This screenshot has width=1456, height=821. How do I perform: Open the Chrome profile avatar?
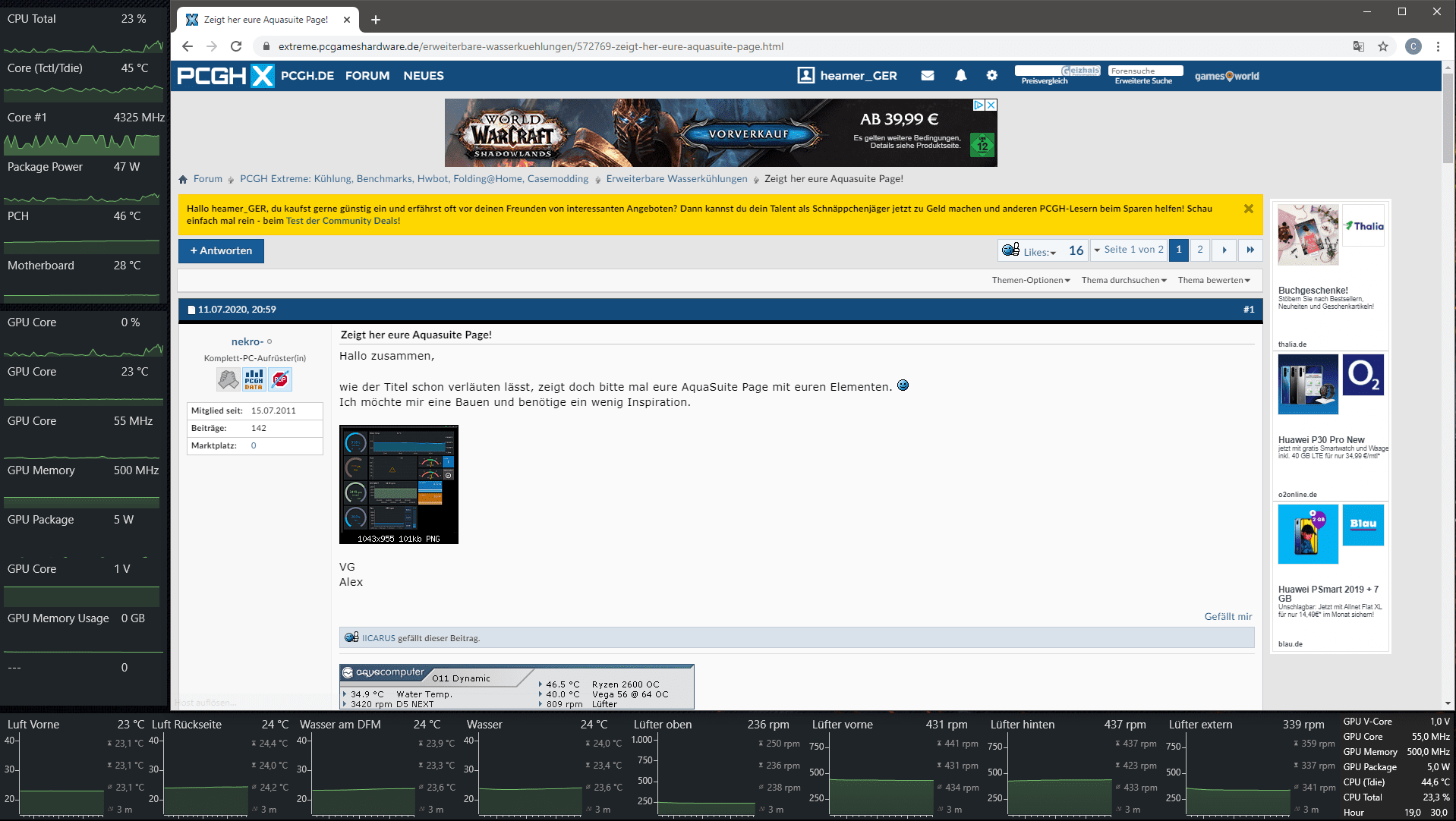tap(1413, 46)
